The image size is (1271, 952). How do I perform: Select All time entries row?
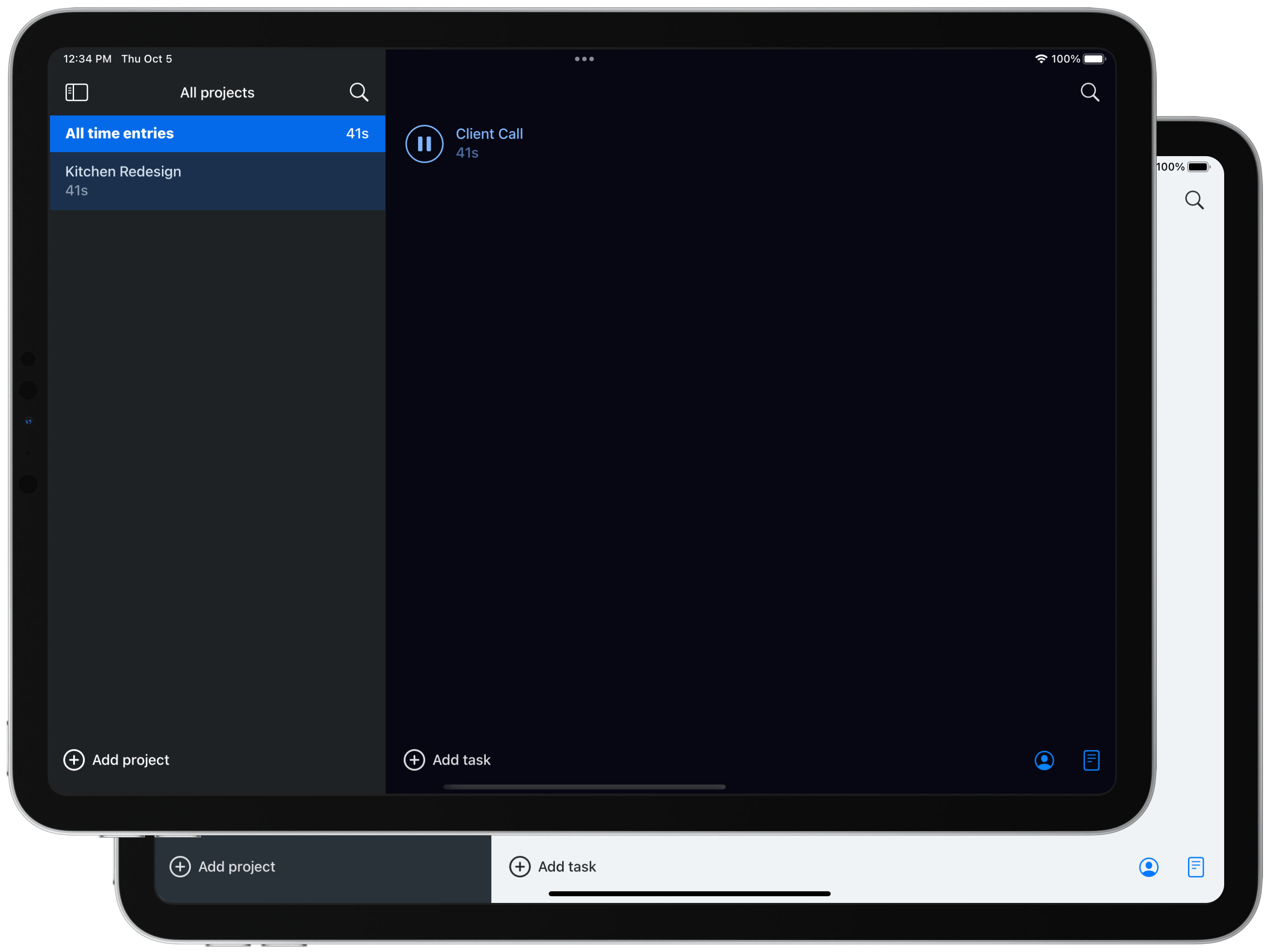(x=217, y=133)
